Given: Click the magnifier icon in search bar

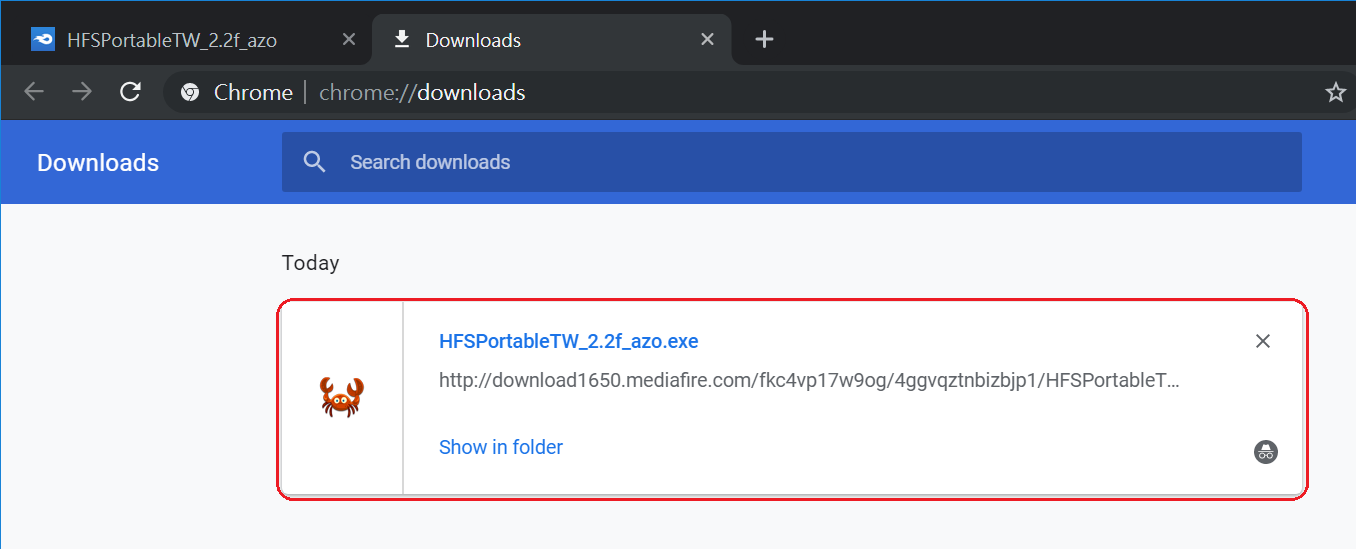Looking at the screenshot, I should (315, 162).
